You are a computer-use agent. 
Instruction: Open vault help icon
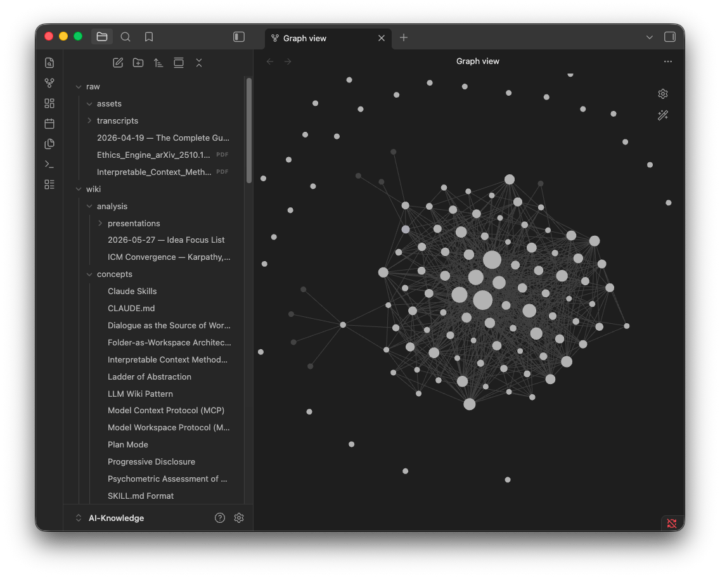coord(220,518)
